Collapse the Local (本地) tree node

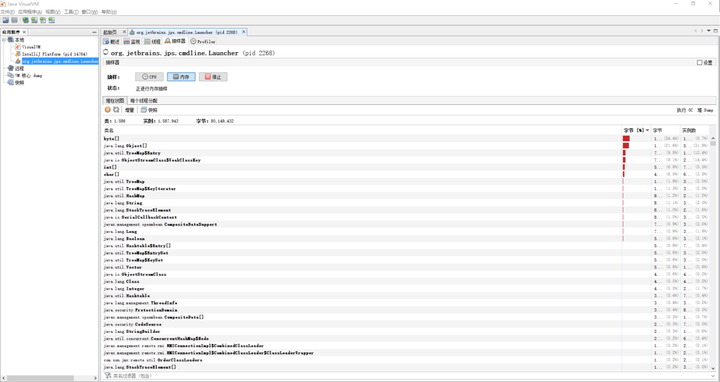(4, 40)
